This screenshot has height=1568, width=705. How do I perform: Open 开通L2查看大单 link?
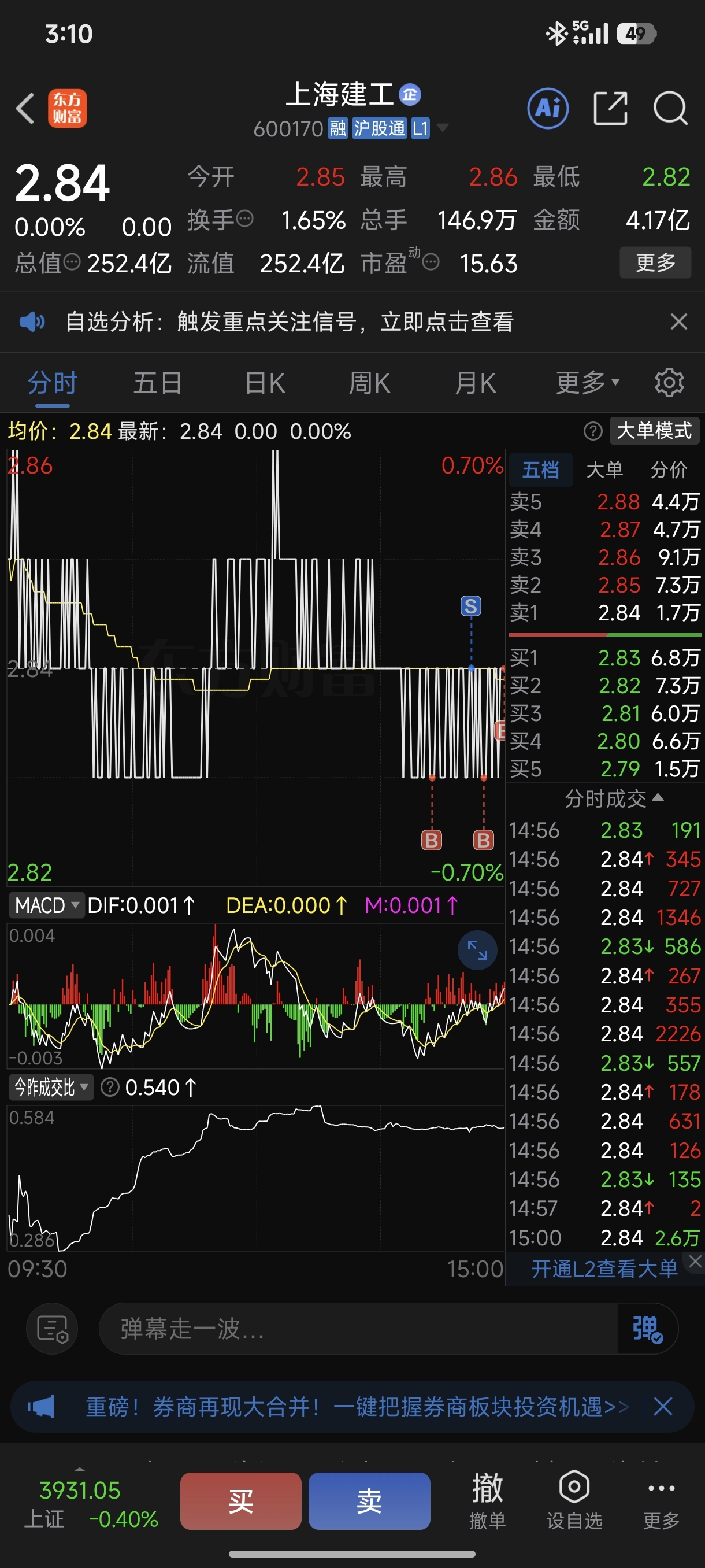click(604, 1269)
